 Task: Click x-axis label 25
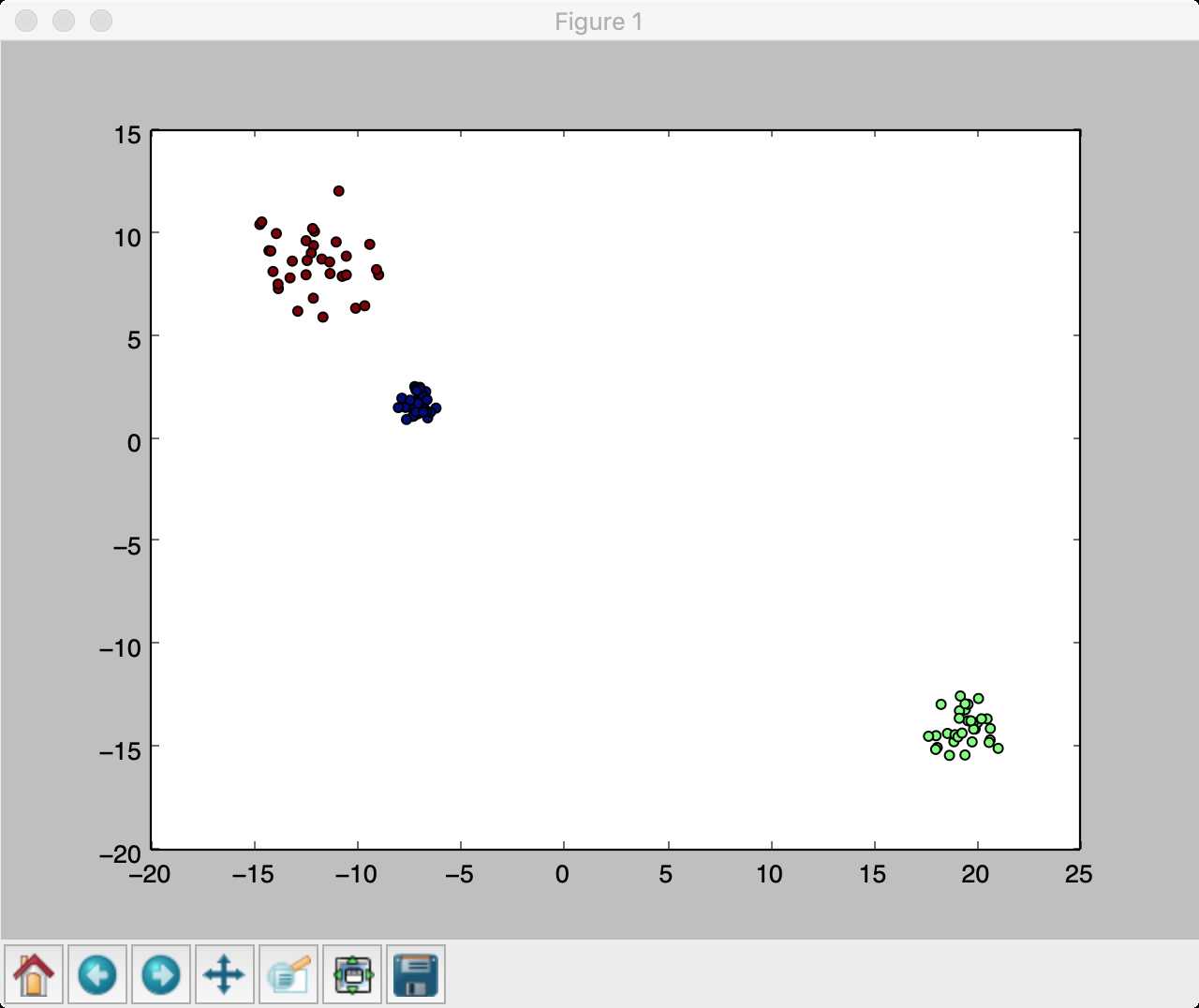point(1079,874)
